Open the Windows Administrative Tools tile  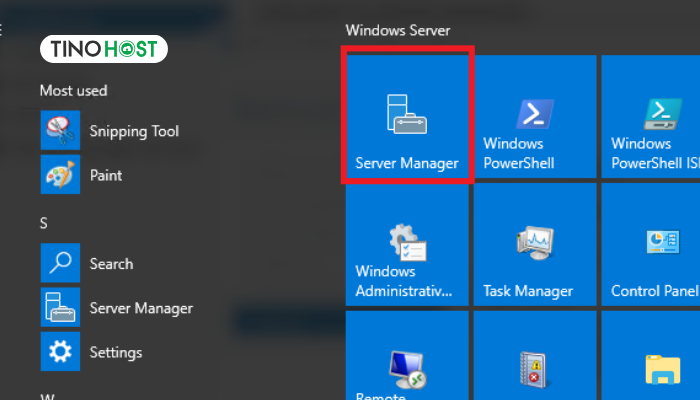407,245
